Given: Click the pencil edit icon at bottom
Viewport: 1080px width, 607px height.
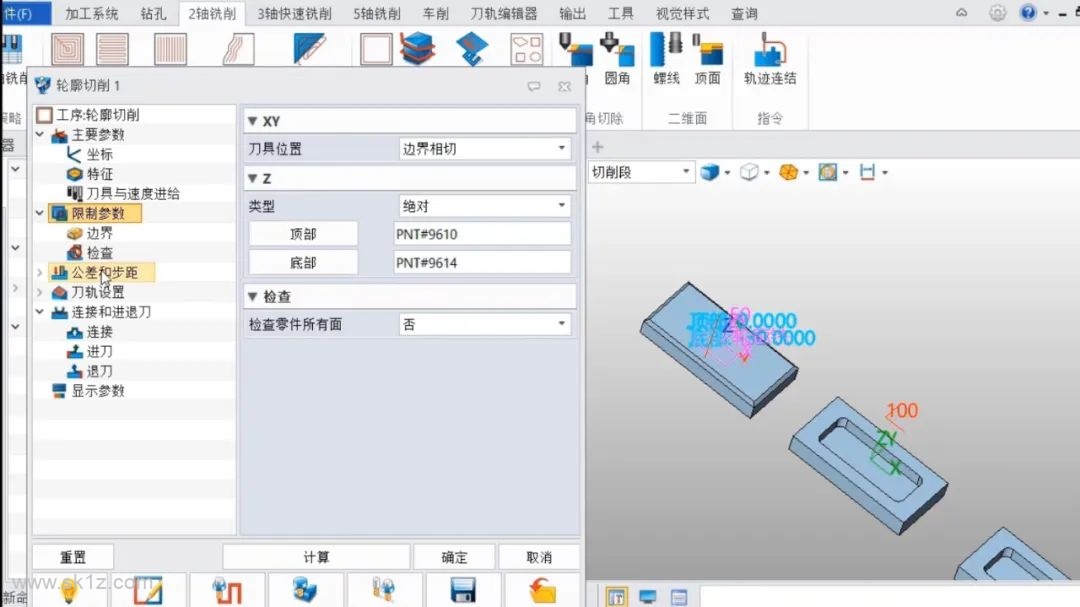Looking at the screenshot, I should pyautogui.click(x=148, y=591).
